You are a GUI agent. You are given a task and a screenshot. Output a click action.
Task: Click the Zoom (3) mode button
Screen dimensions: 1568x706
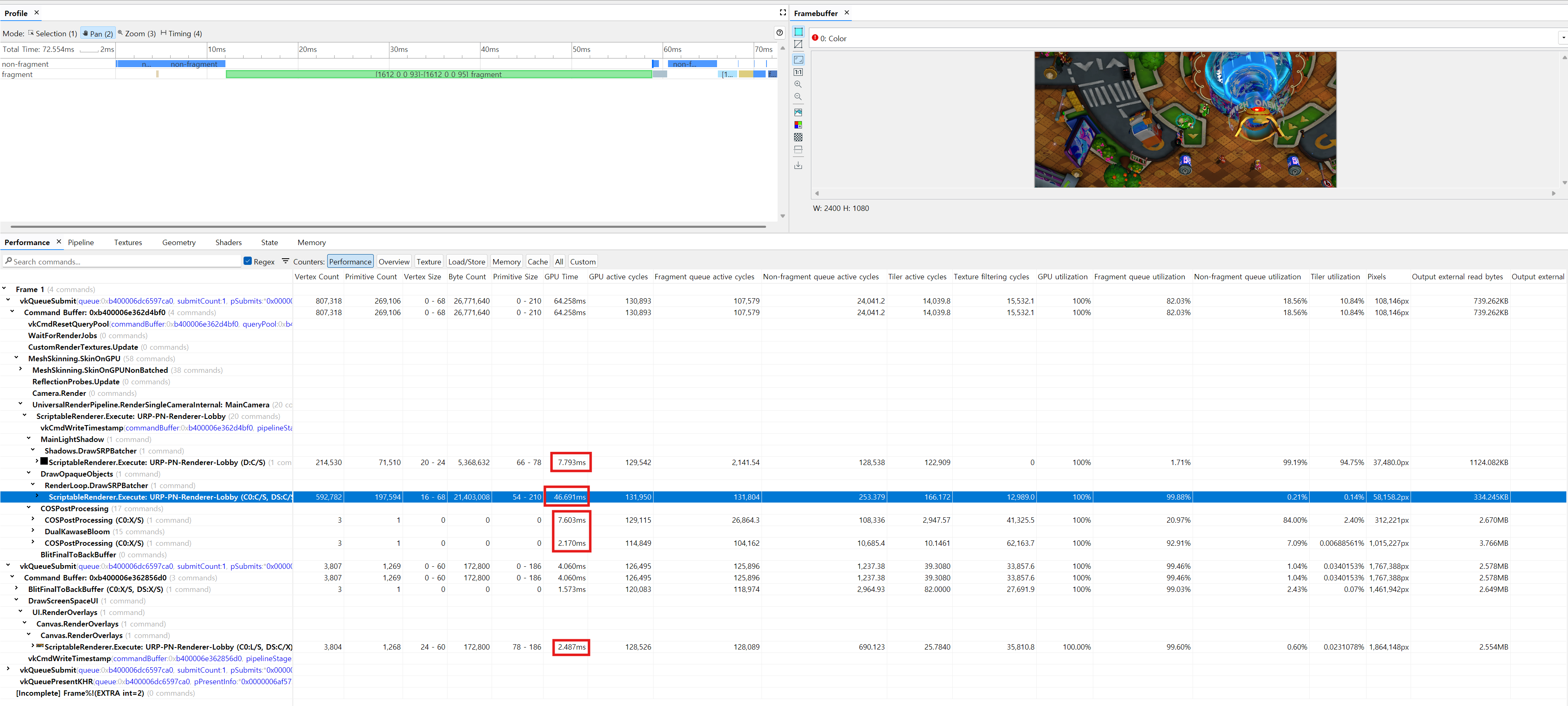tap(137, 33)
